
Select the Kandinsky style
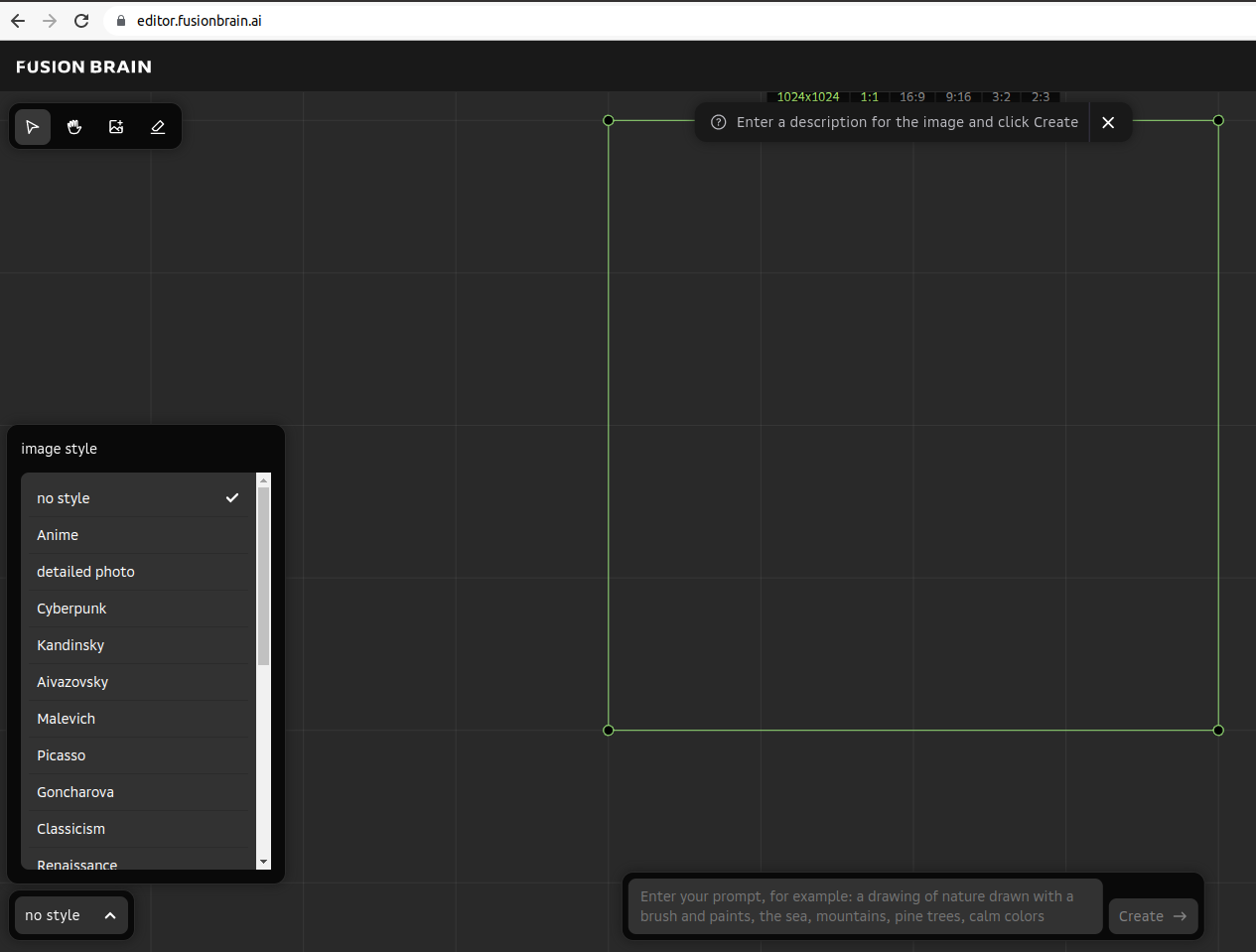tap(138, 645)
